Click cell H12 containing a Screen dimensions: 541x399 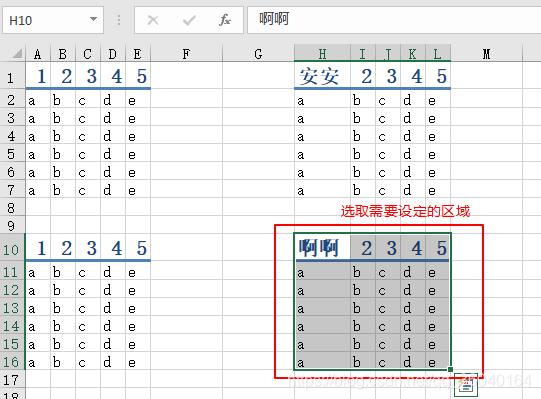click(322, 290)
